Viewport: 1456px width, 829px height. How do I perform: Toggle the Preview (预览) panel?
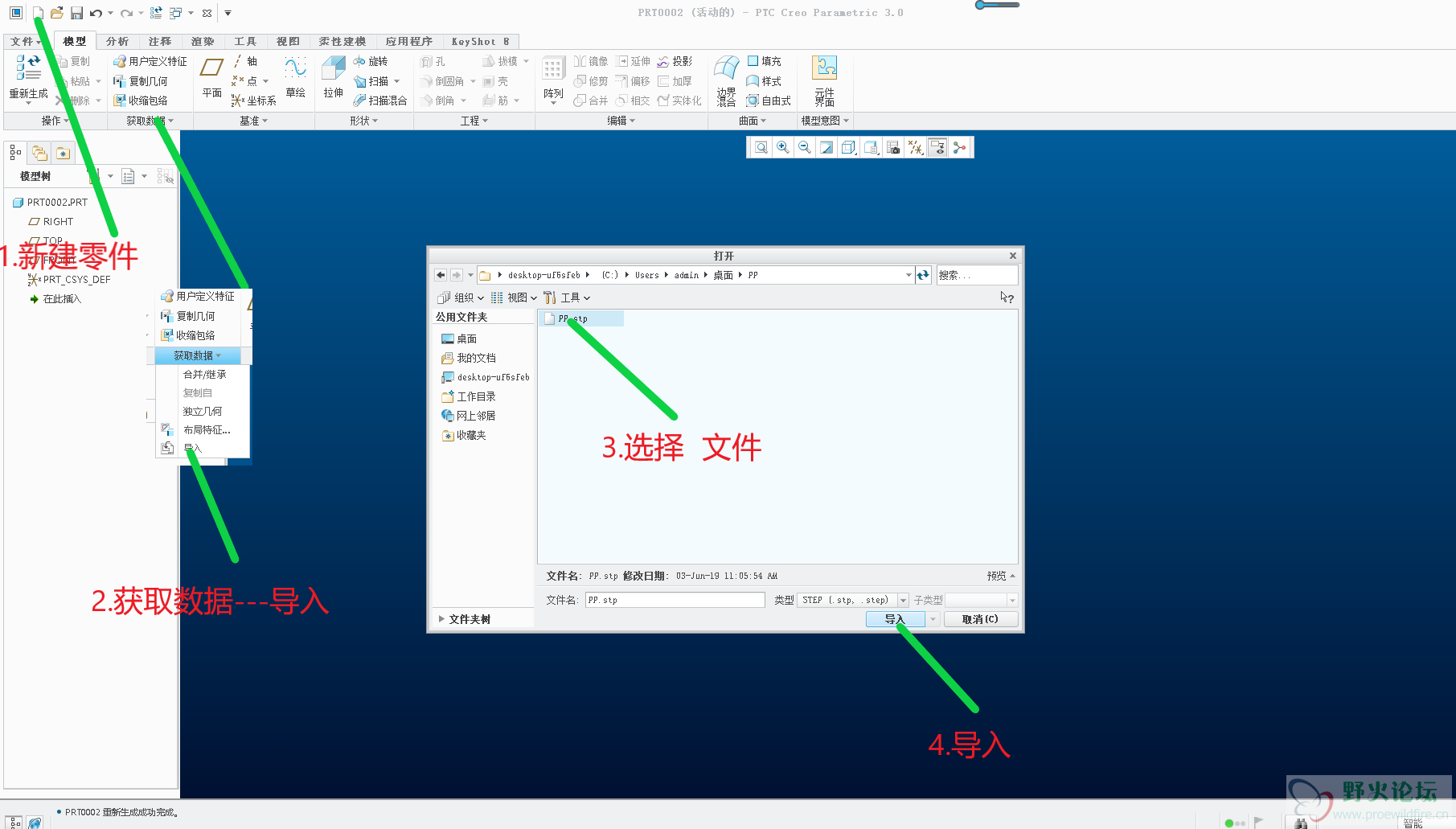pyautogui.click(x=1001, y=576)
